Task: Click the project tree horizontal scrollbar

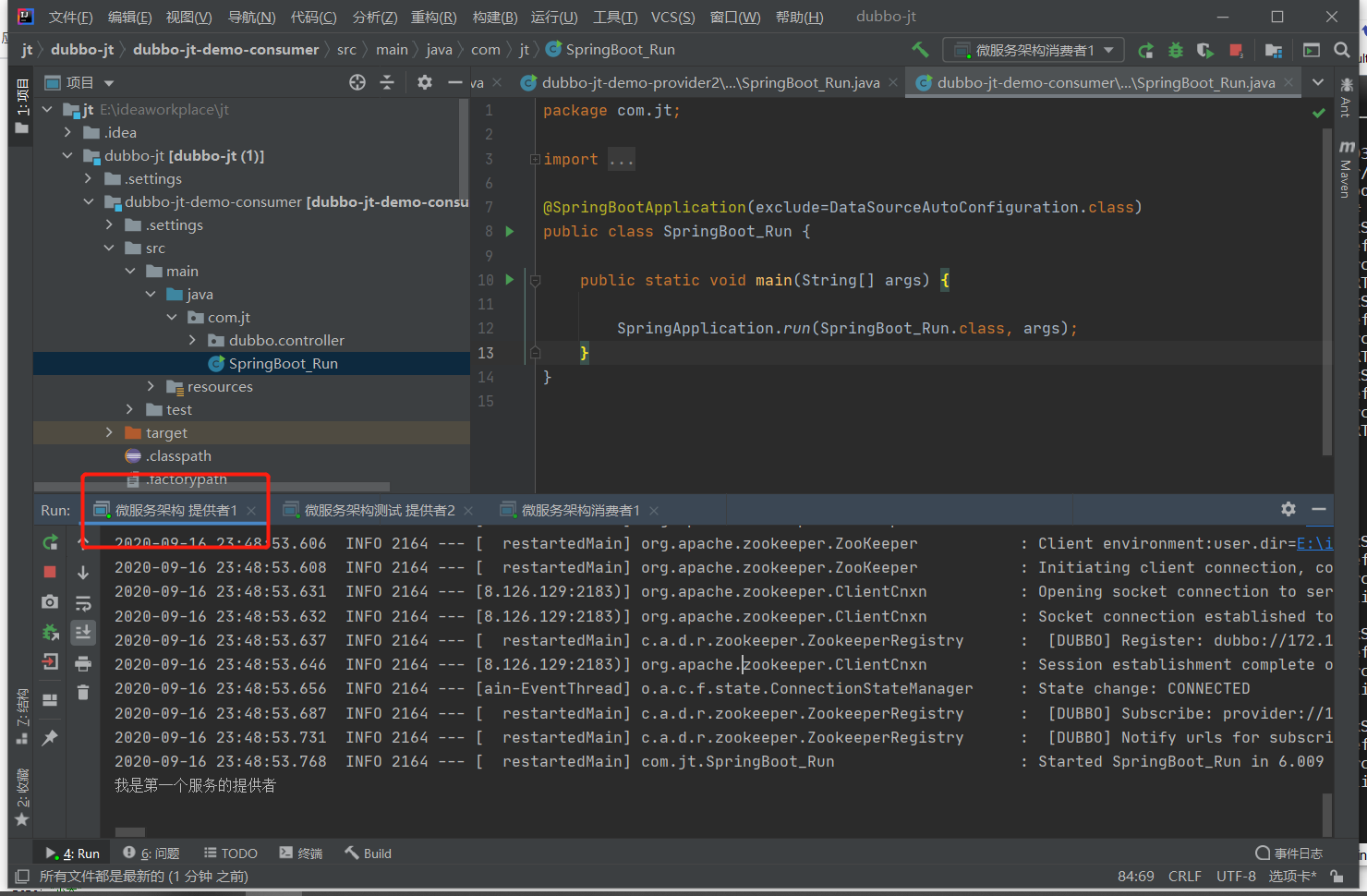Action: pyautogui.click(x=212, y=487)
